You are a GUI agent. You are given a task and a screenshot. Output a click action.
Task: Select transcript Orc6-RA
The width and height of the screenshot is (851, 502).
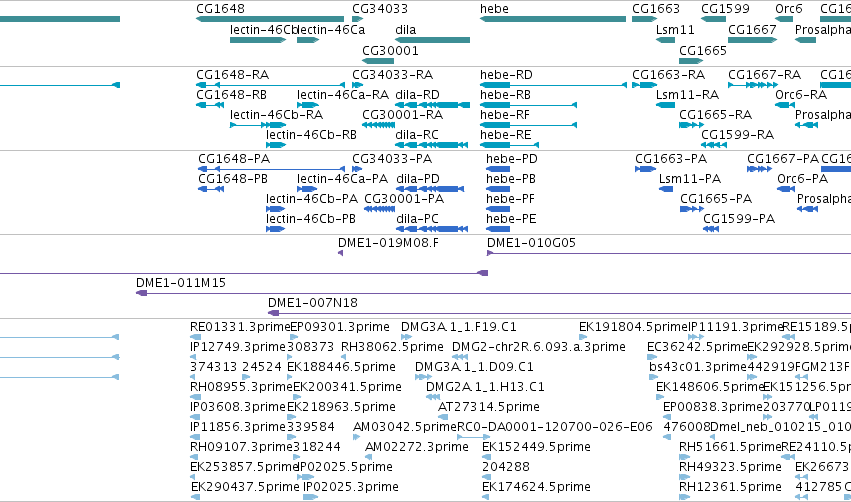pyautogui.click(x=785, y=105)
